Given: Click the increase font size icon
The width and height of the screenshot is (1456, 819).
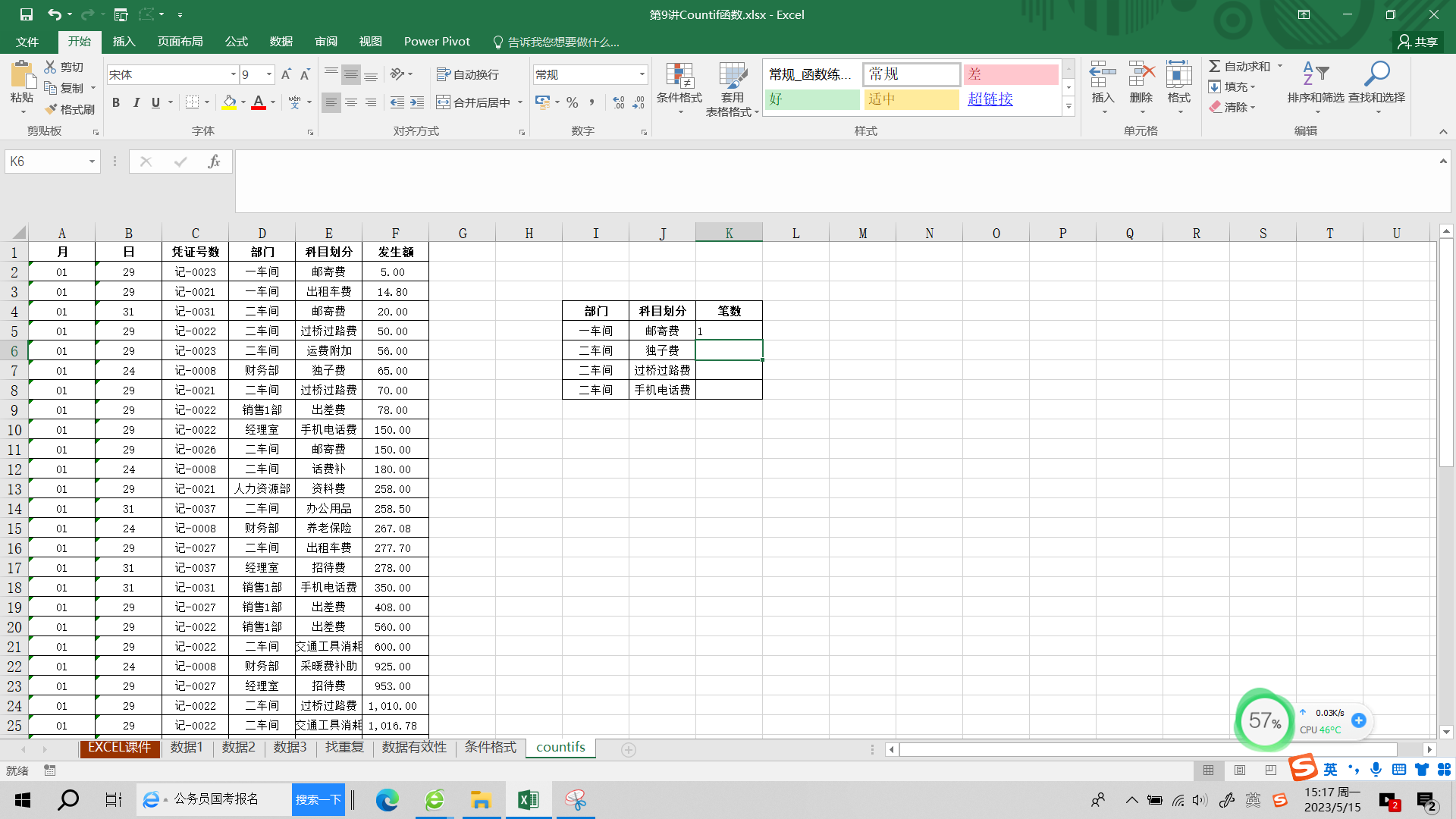Looking at the screenshot, I should [x=286, y=74].
